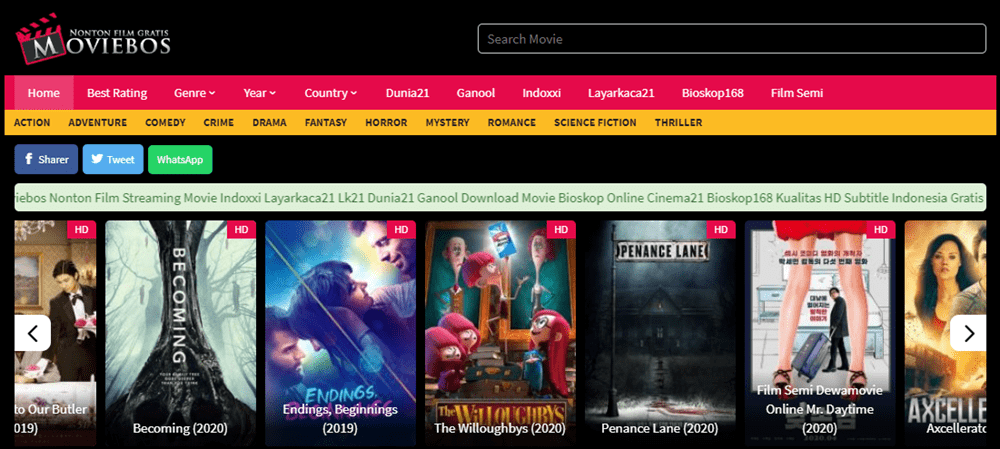Open the Becoming (2020) poster
Viewport: 1000px width, 449px height.
click(180, 333)
